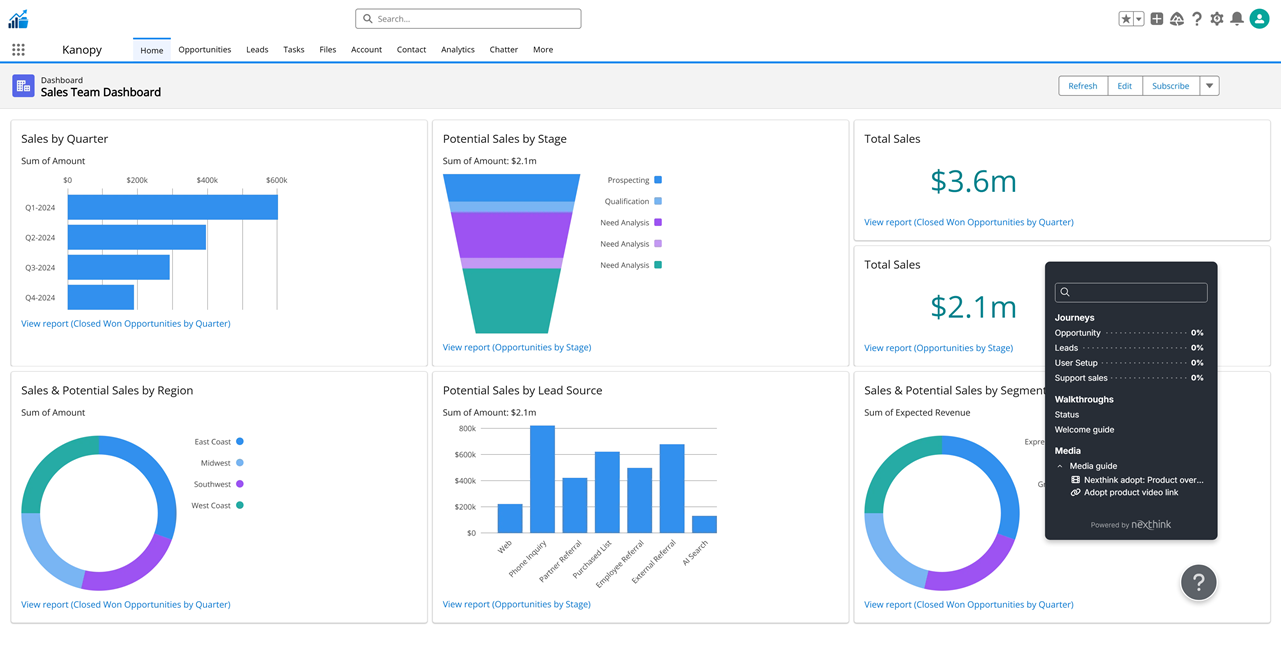Open the notifications bell
This screenshot has height=653, width=1281.
click(1237, 19)
